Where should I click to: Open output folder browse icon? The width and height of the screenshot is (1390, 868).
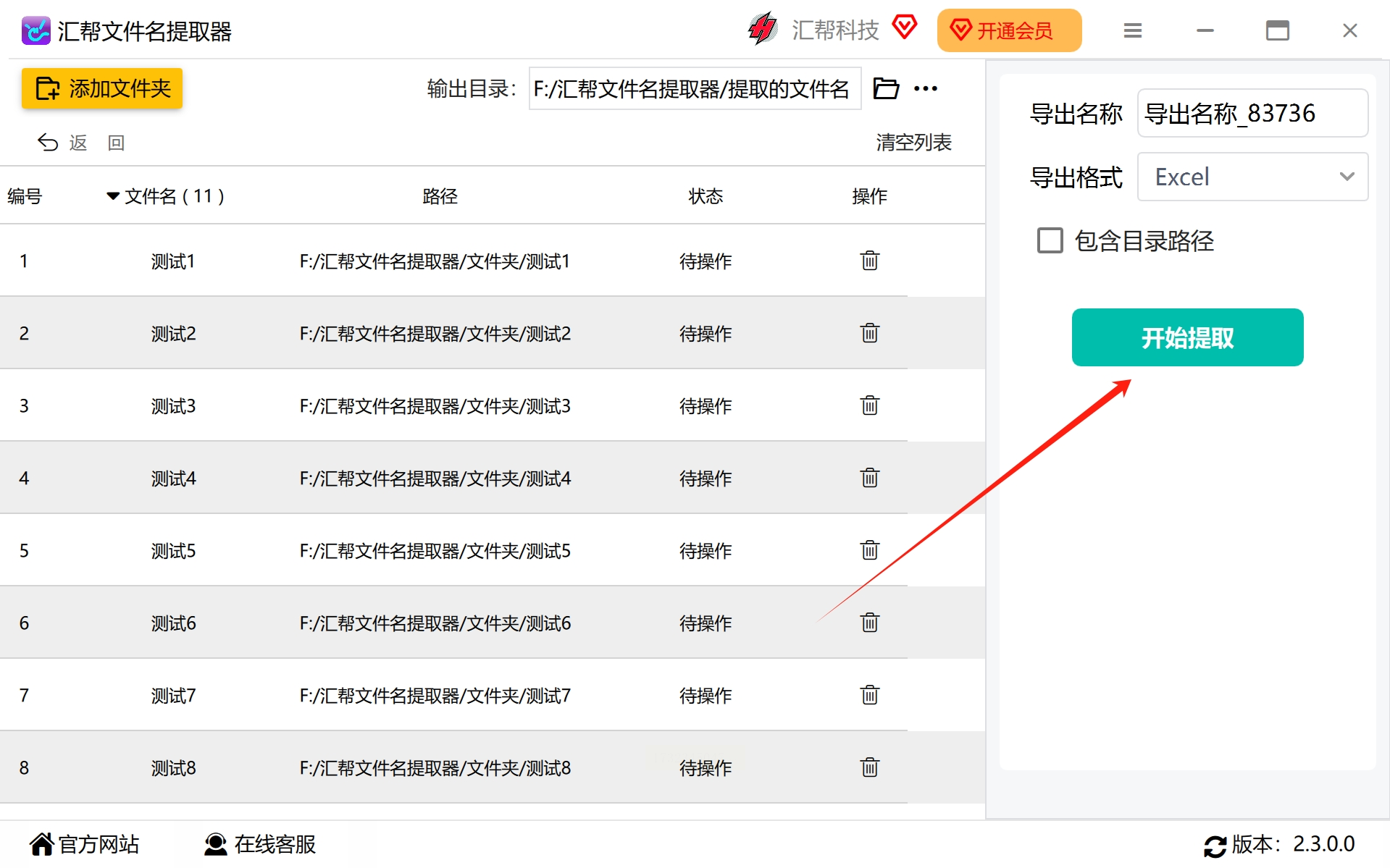(x=886, y=88)
